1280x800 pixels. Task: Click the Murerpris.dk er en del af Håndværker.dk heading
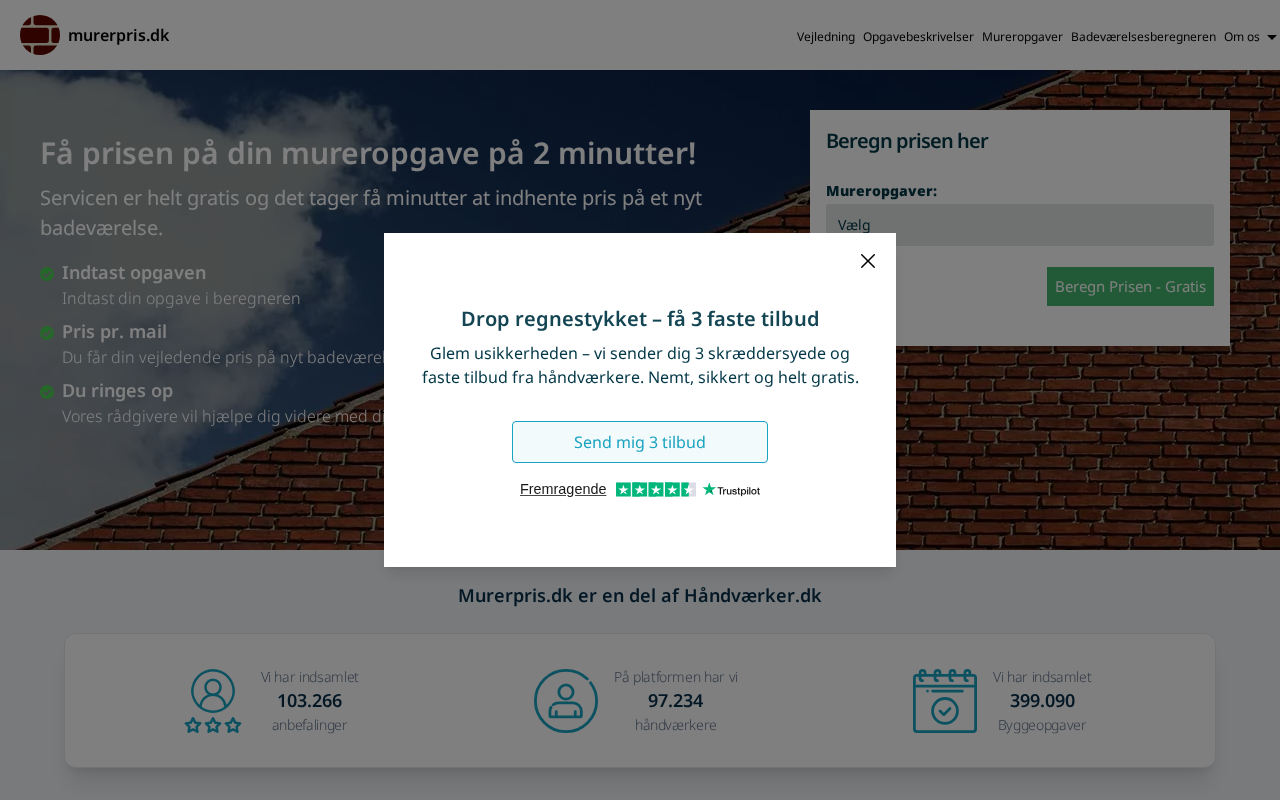pyautogui.click(x=640, y=596)
